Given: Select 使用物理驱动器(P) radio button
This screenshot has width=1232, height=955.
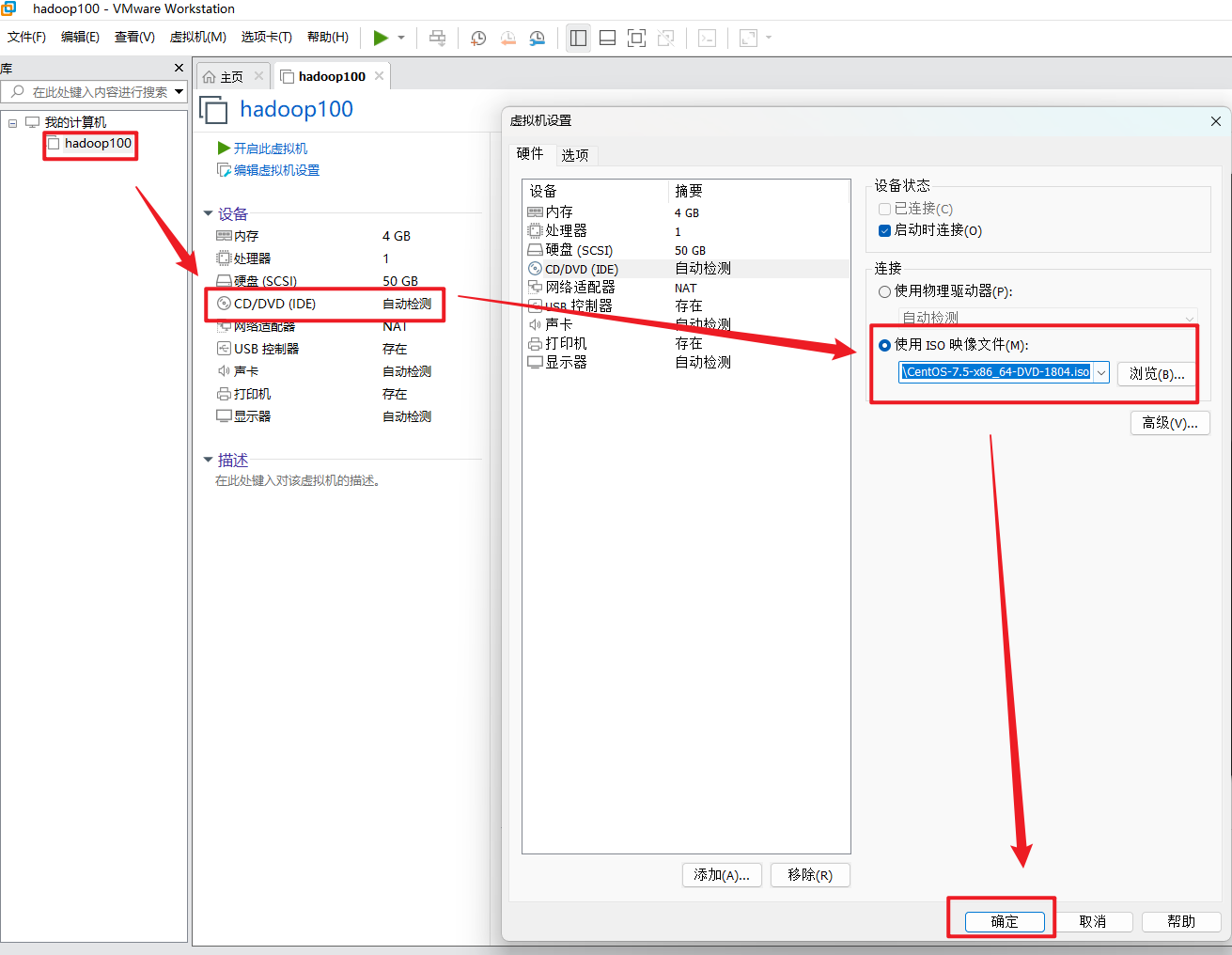Looking at the screenshot, I should point(884,291).
